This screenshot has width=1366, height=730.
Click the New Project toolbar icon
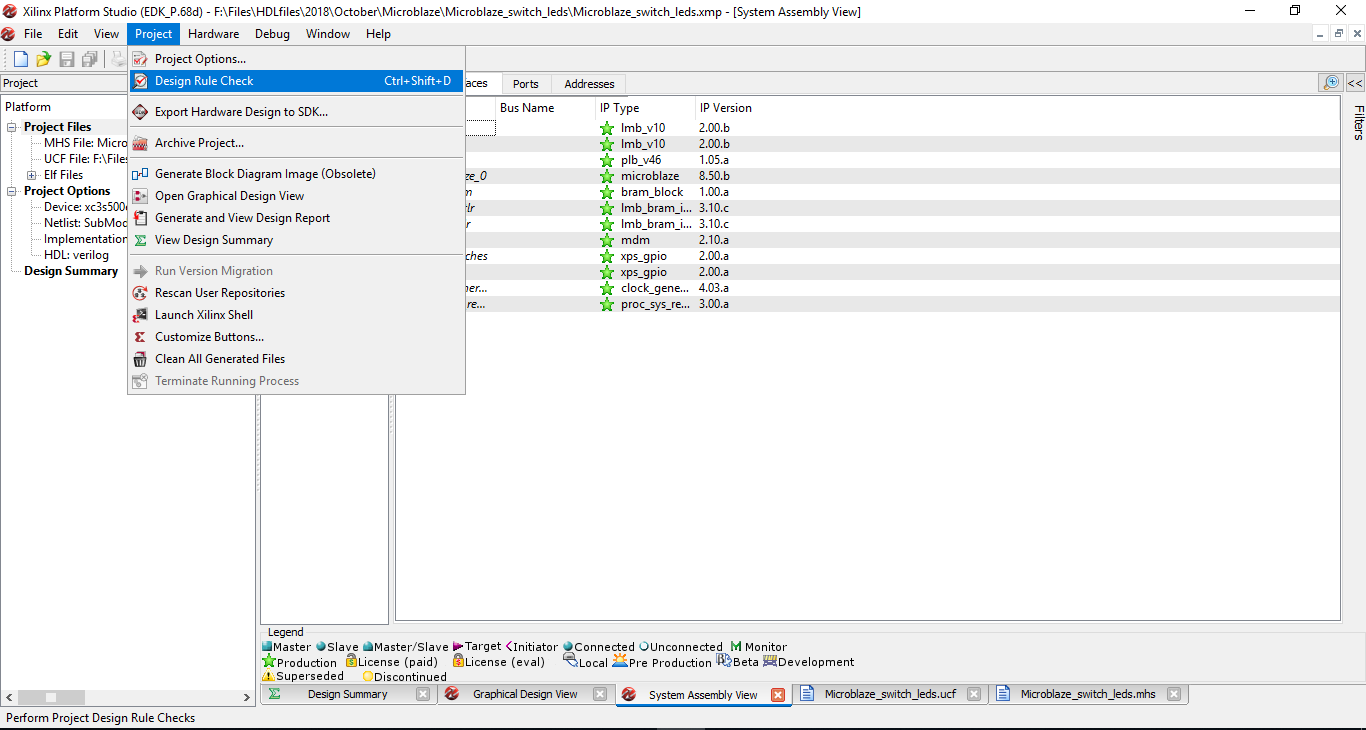pos(20,59)
